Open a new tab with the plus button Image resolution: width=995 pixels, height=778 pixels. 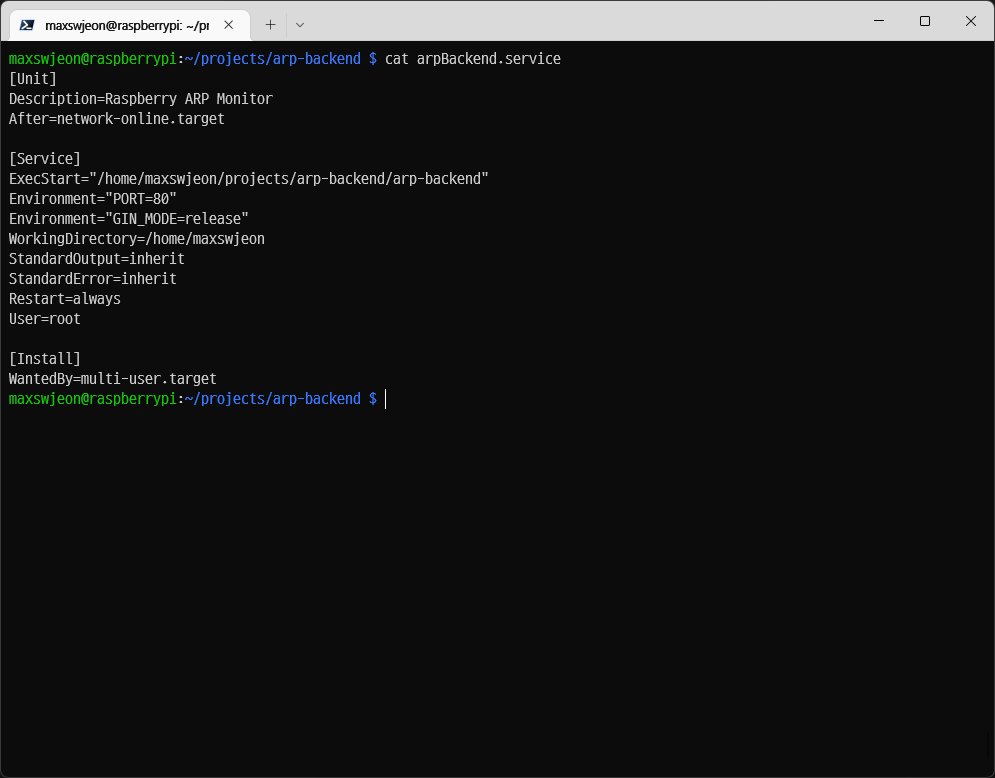coord(270,25)
